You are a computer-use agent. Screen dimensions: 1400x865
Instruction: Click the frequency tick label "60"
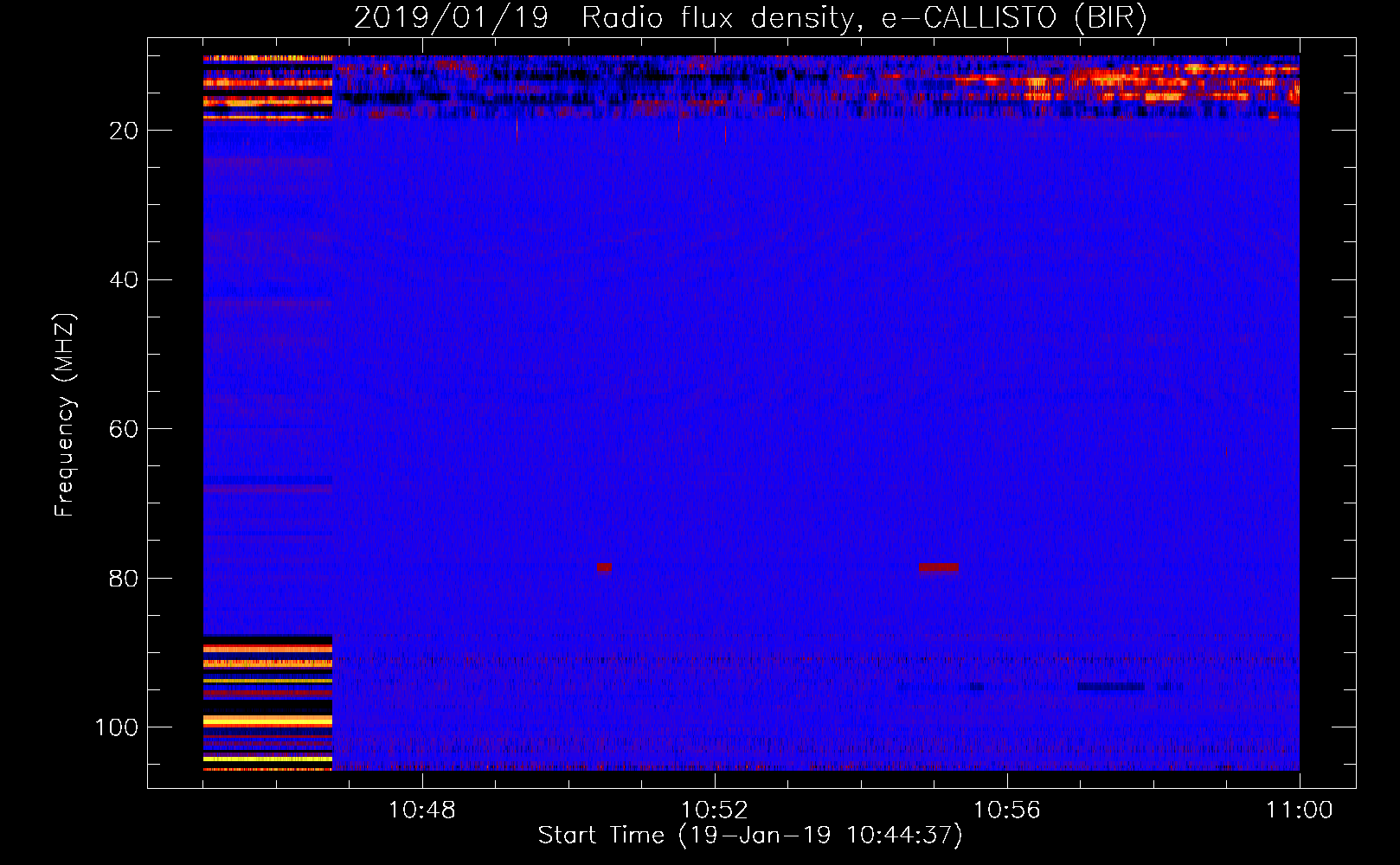click(124, 429)
